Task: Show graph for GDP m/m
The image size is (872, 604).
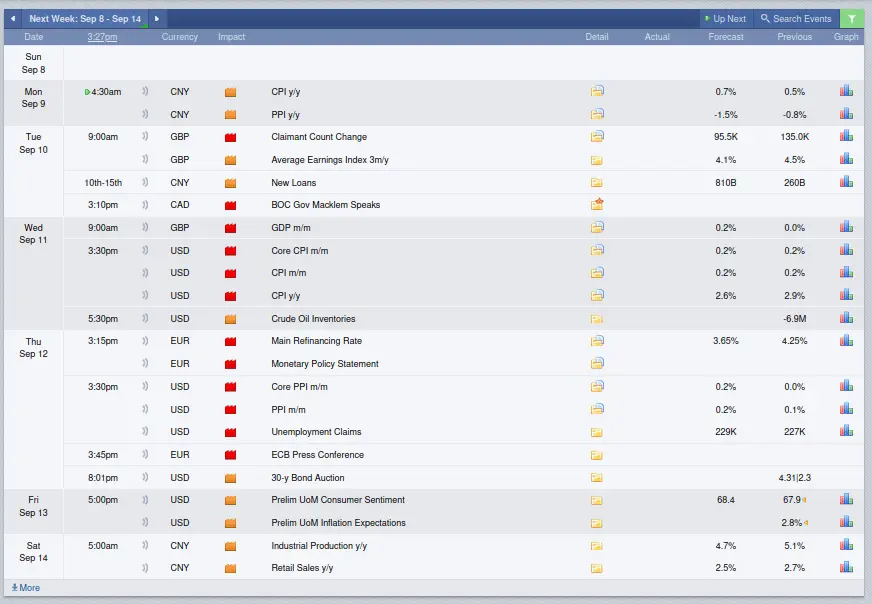Action: (x=846, y=226)
